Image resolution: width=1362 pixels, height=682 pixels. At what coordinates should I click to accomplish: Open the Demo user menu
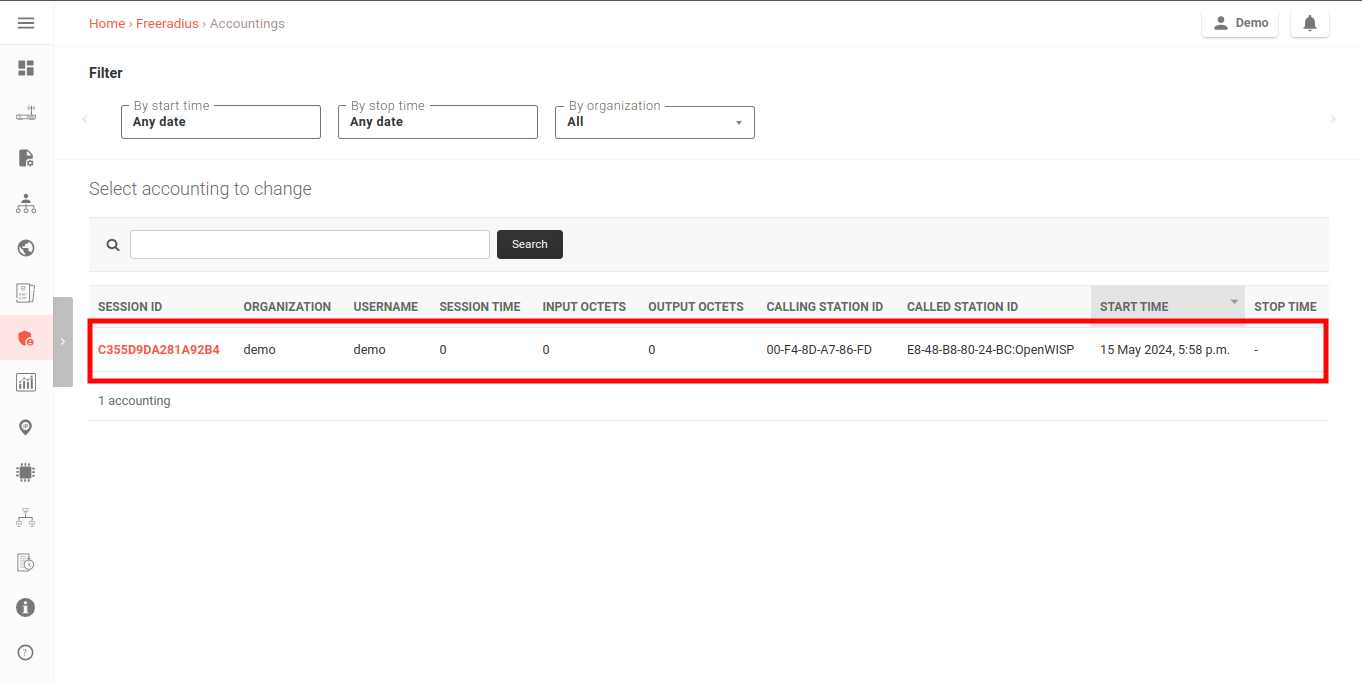coord(1240,22)
